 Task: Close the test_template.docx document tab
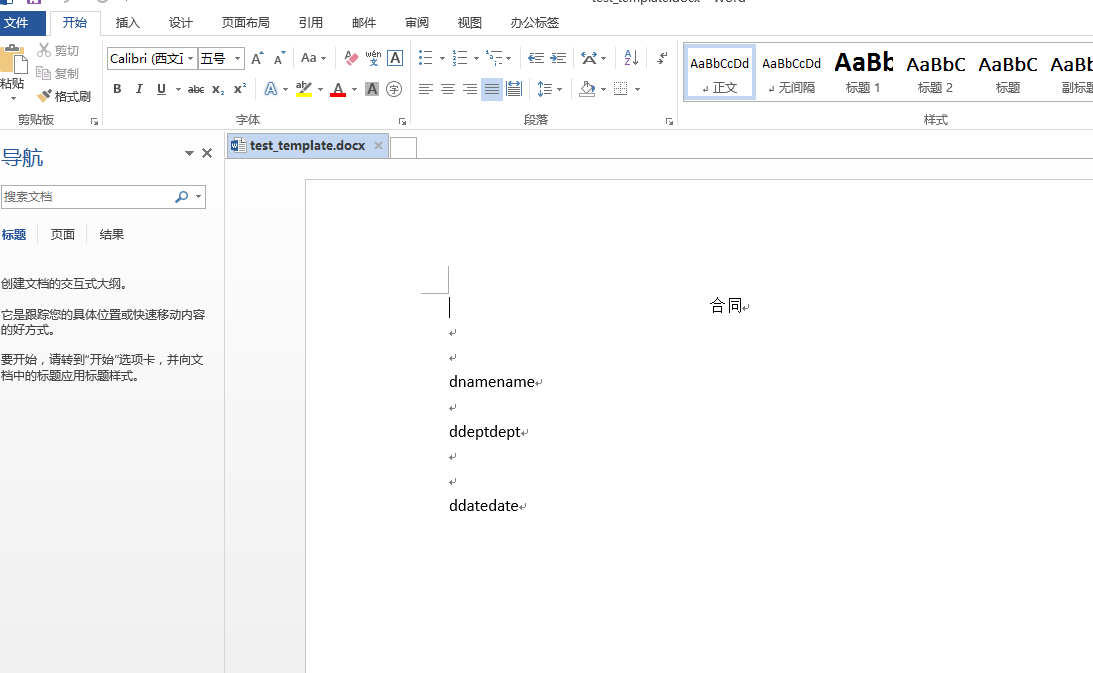click(379, 145)
